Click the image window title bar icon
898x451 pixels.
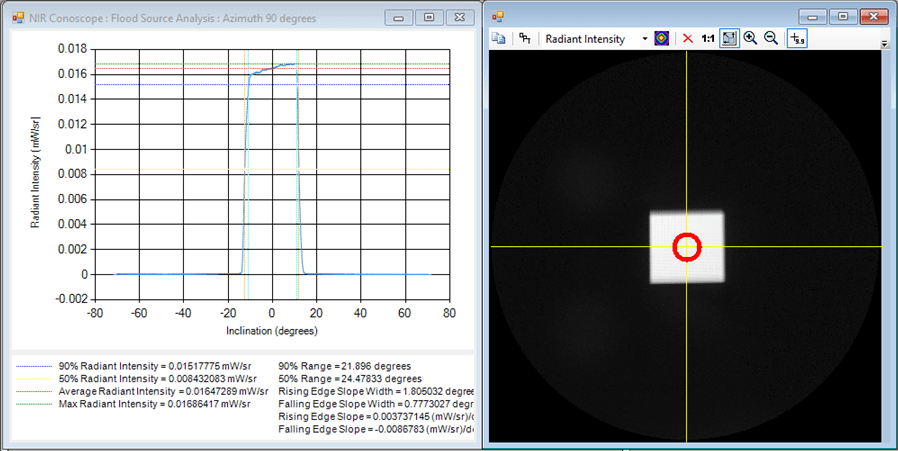pyautogui.click(x=498, y=18)
